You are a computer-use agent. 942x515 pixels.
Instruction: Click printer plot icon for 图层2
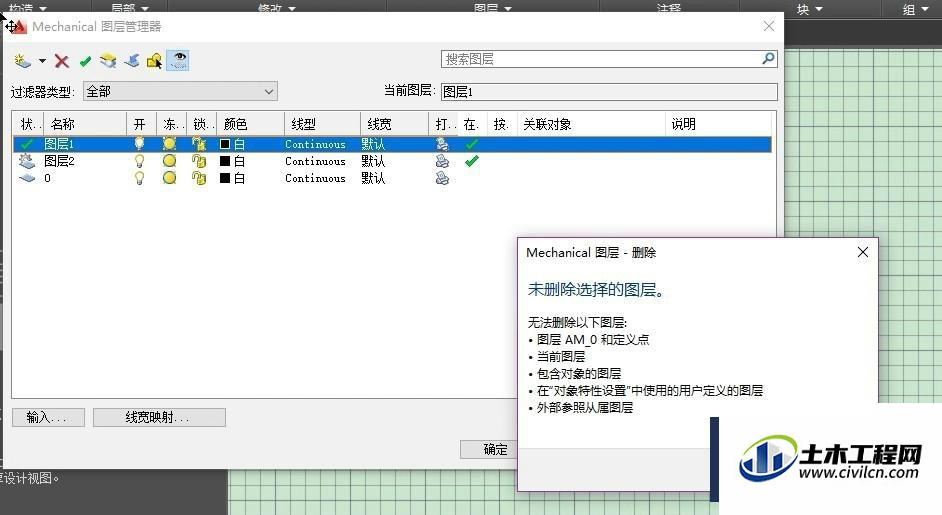442,161
